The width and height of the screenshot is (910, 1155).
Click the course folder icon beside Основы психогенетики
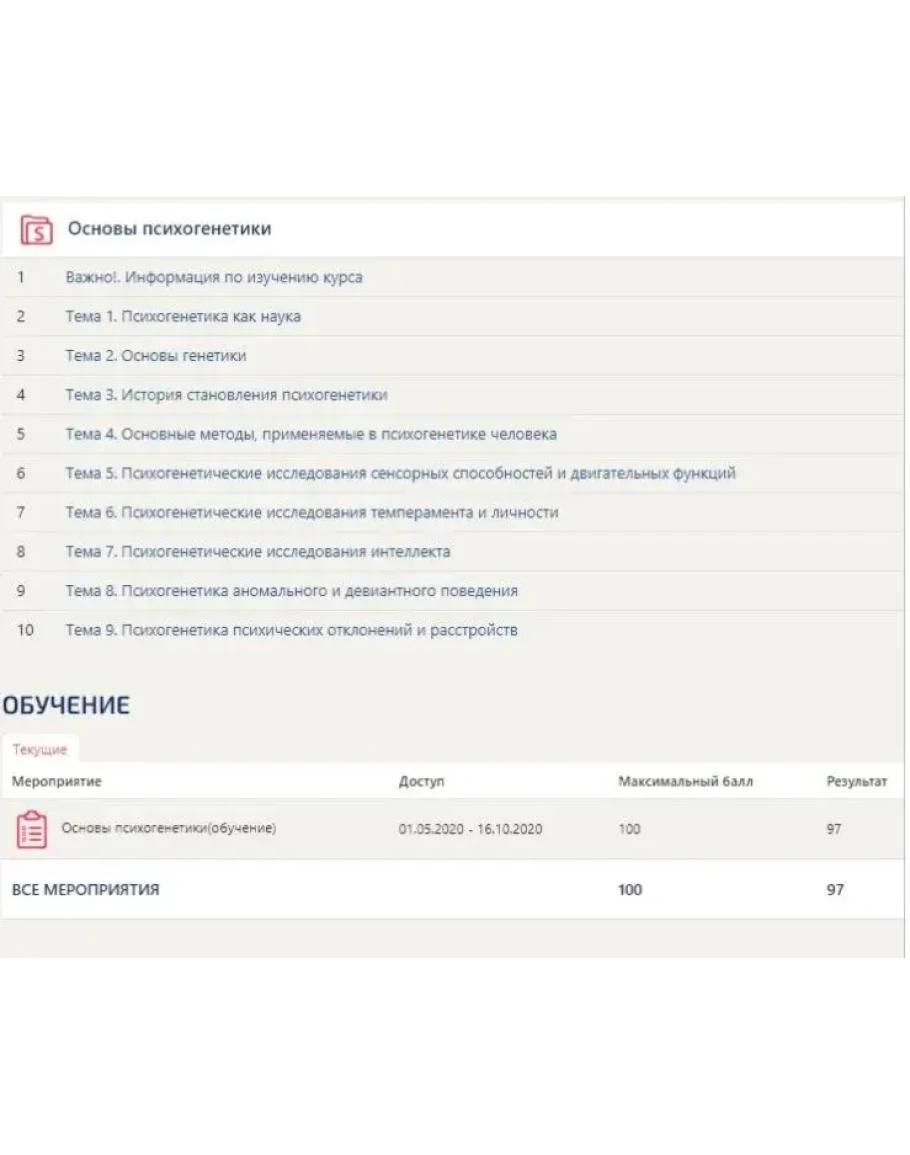pyautogui.click(x=36, y=229)
